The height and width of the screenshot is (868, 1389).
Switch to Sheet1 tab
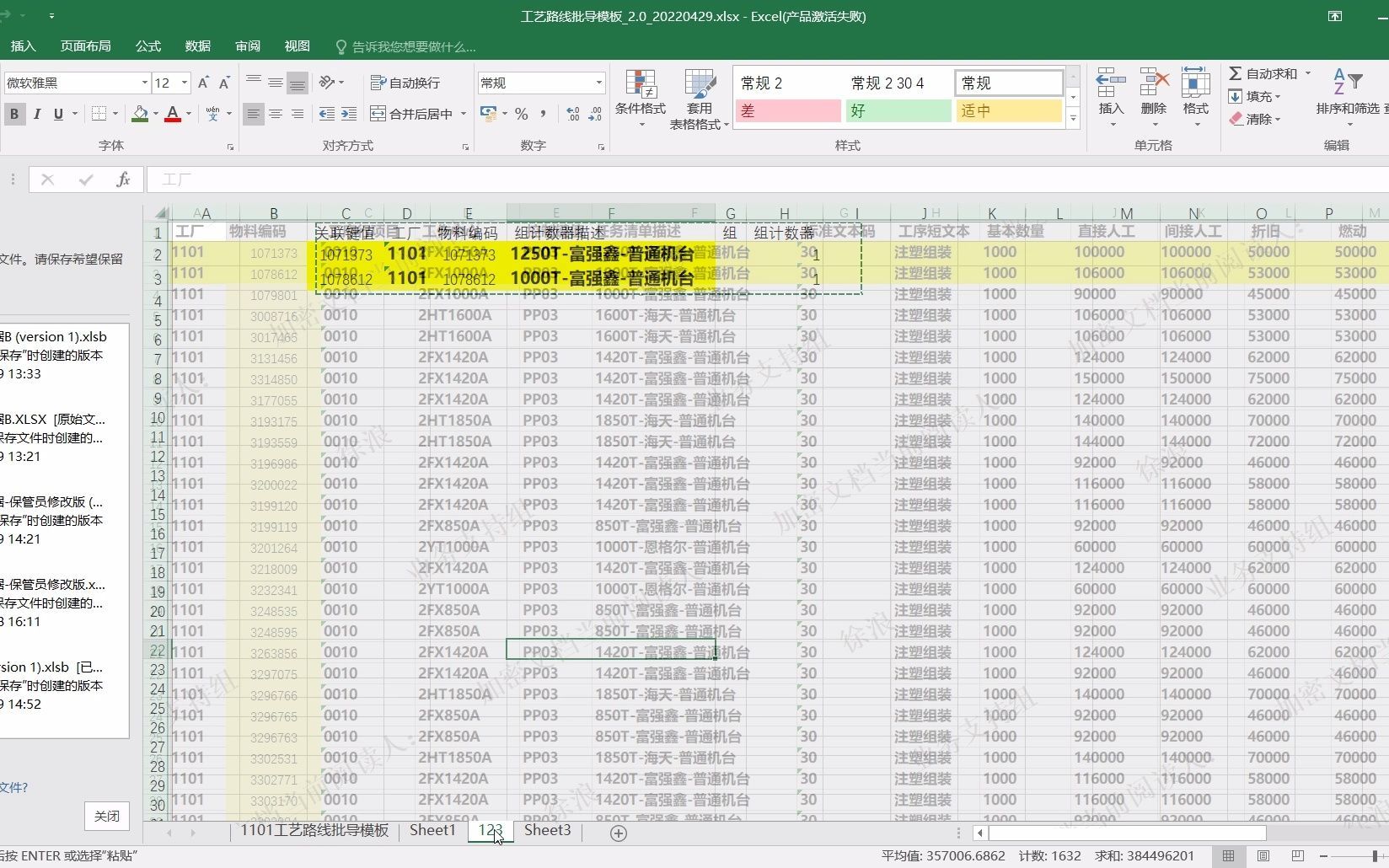coord(432,830)
